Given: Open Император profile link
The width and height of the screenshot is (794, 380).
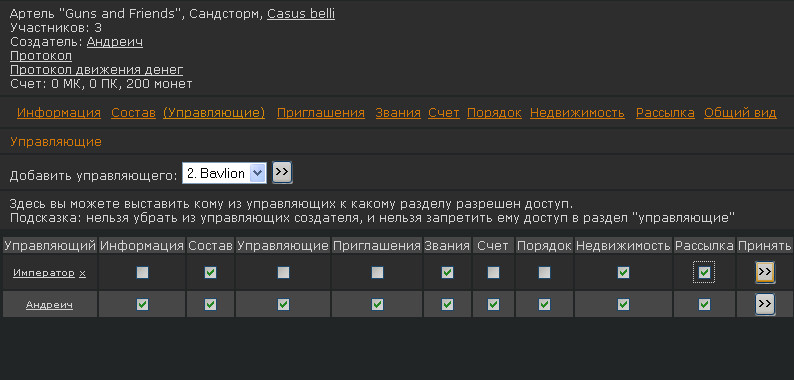Looking at the screenshot, I should coord(44,273).
